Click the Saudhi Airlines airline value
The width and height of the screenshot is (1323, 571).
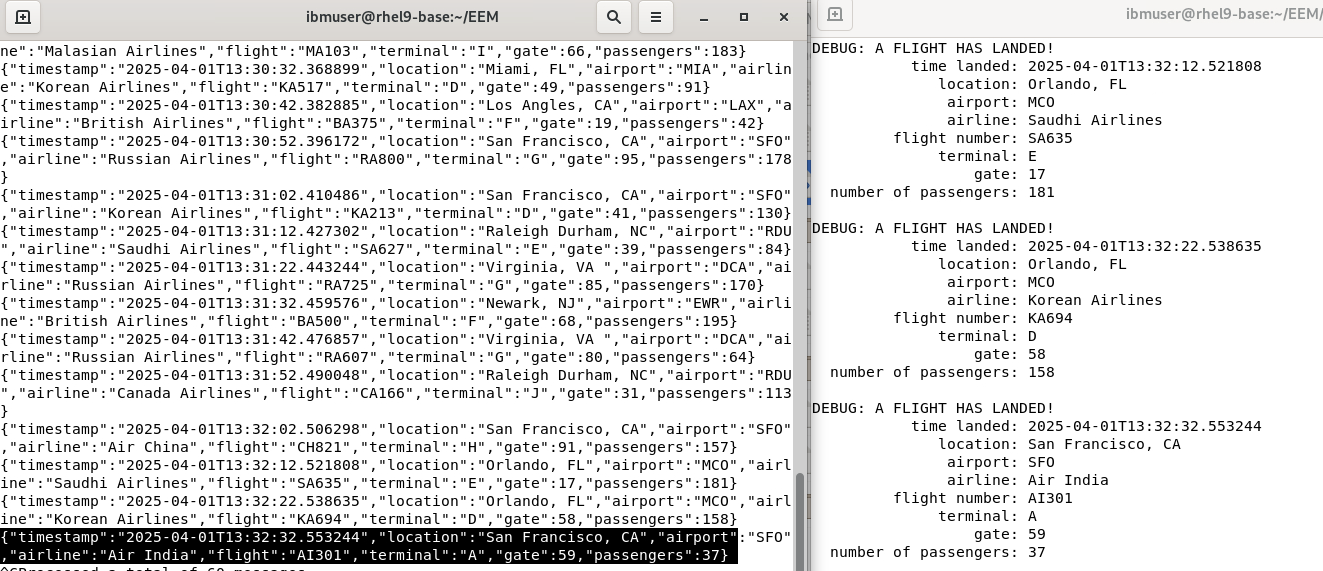click(x=1094, y=120)
